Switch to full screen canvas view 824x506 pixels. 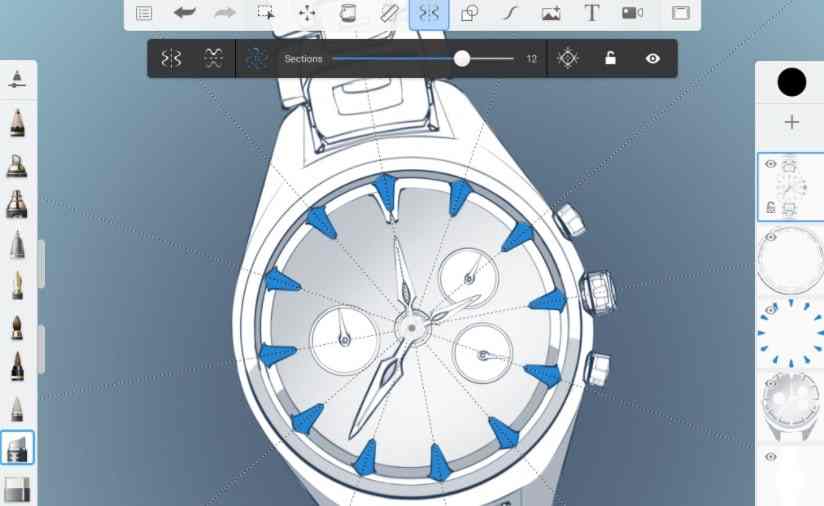click(681, 13)
